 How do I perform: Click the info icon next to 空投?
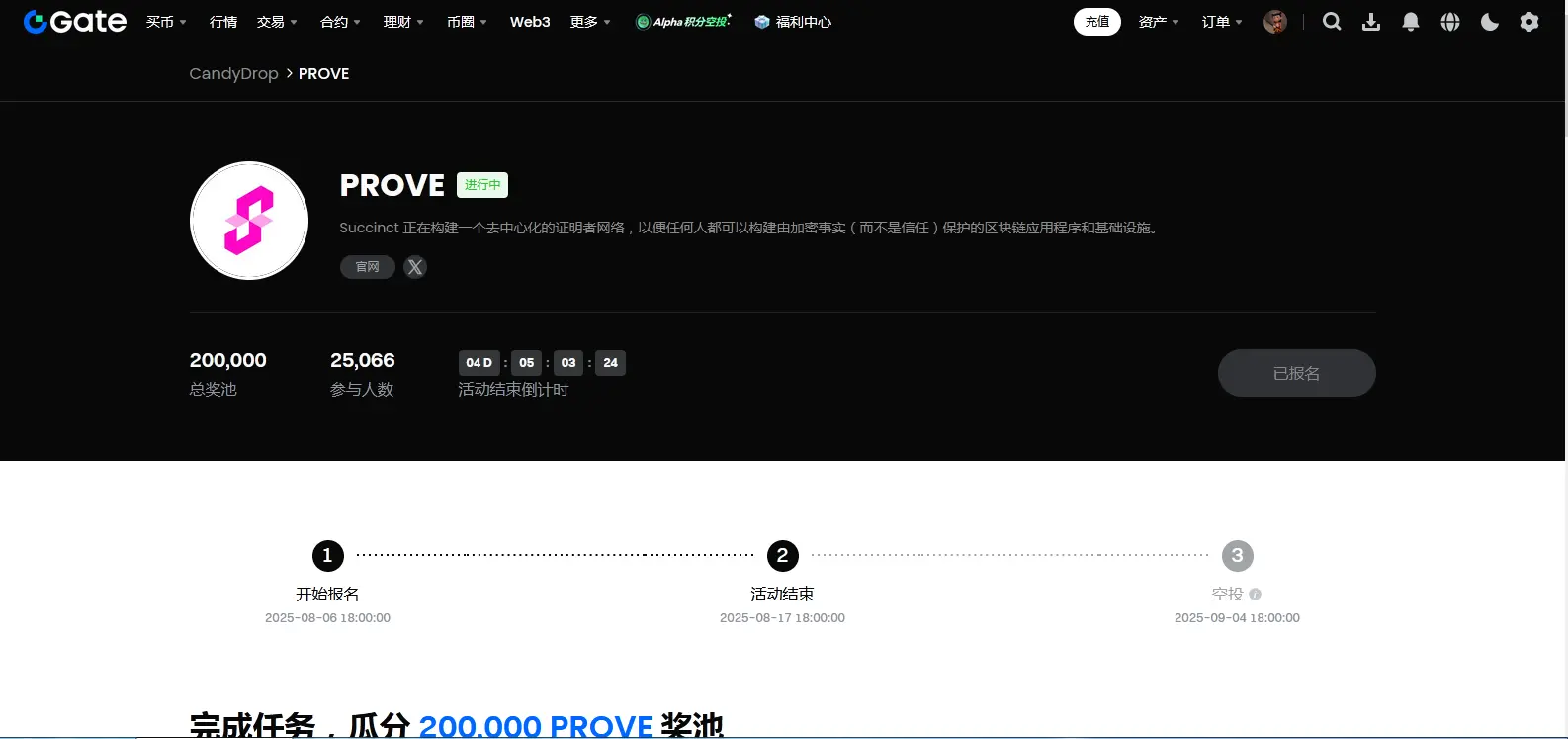pyautogui.click(x=1255, y=595)
